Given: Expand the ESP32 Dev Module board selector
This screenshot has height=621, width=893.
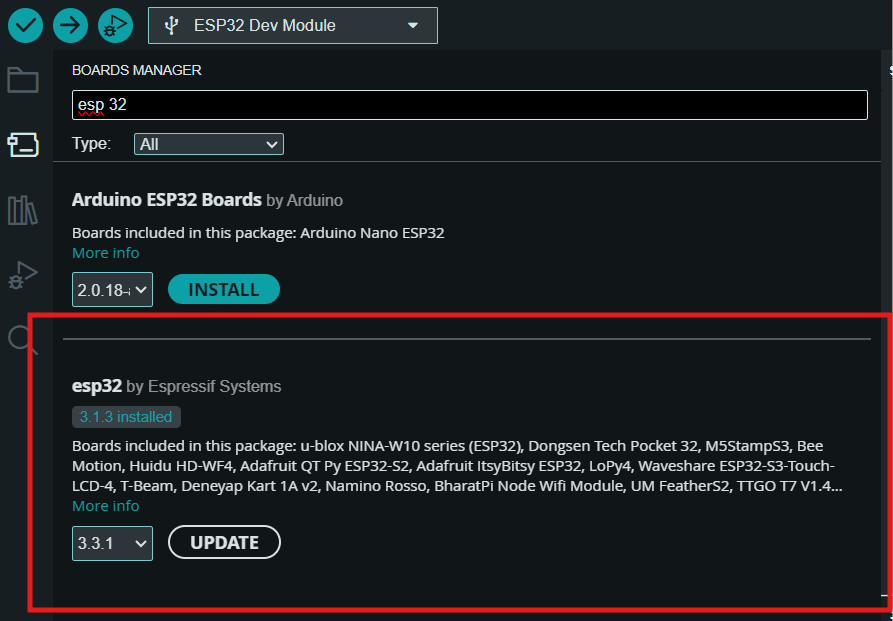Looking at the screenshot, I should point(292,26).
